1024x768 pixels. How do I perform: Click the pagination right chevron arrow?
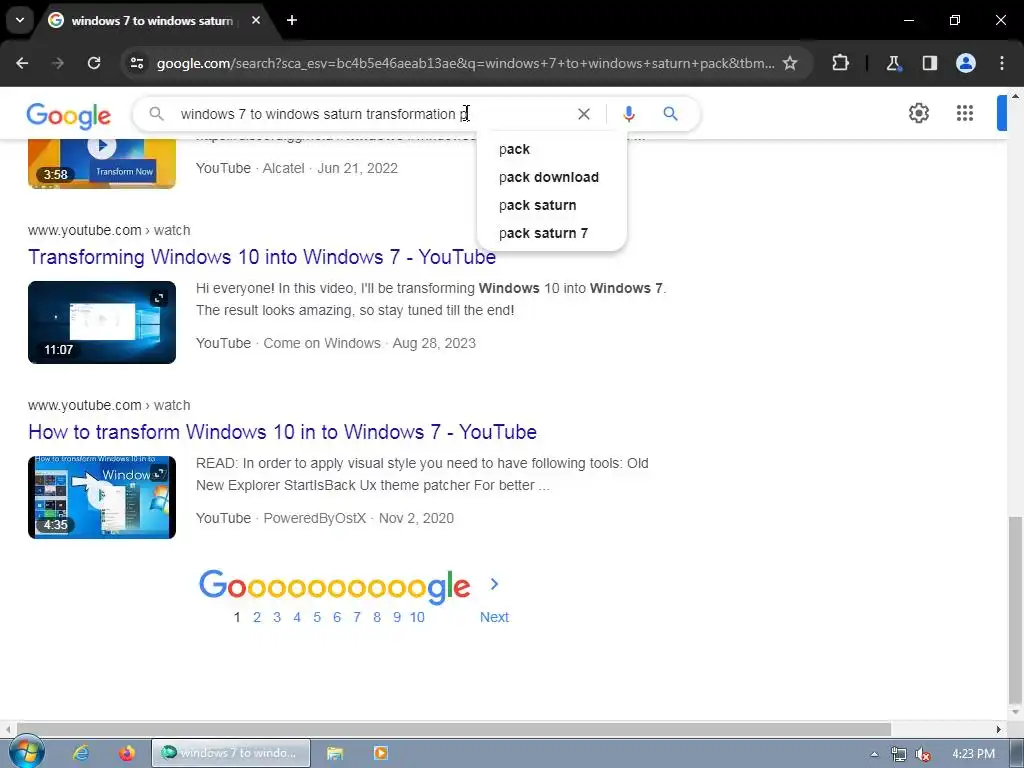pos(494,584)
